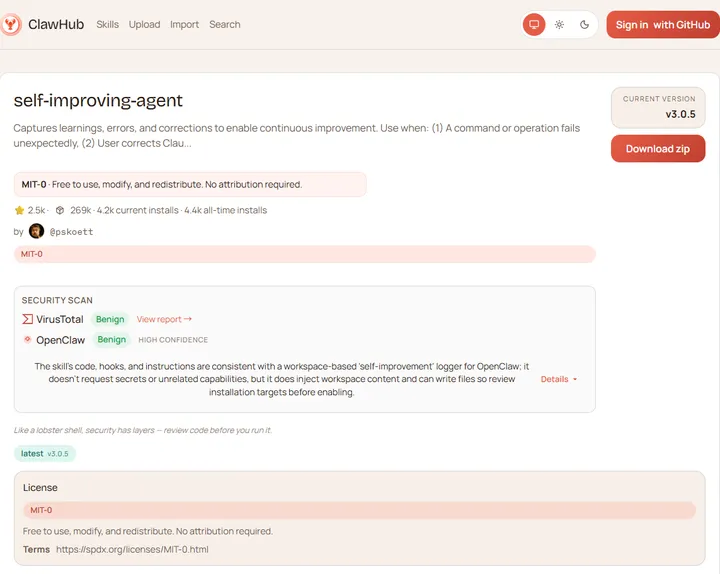Click the Terms label in License section

coord(36,549)
